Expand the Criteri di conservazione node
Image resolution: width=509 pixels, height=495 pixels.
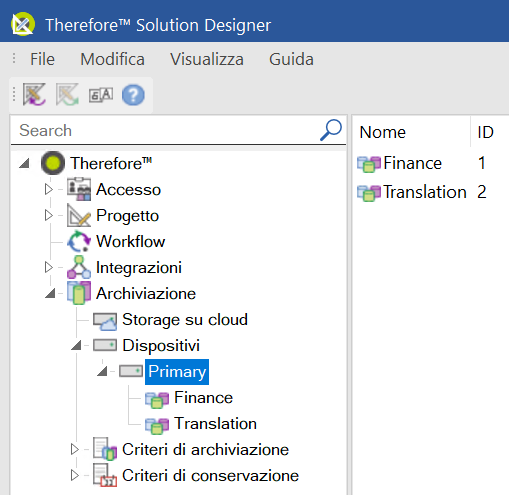tap(75, 475)
